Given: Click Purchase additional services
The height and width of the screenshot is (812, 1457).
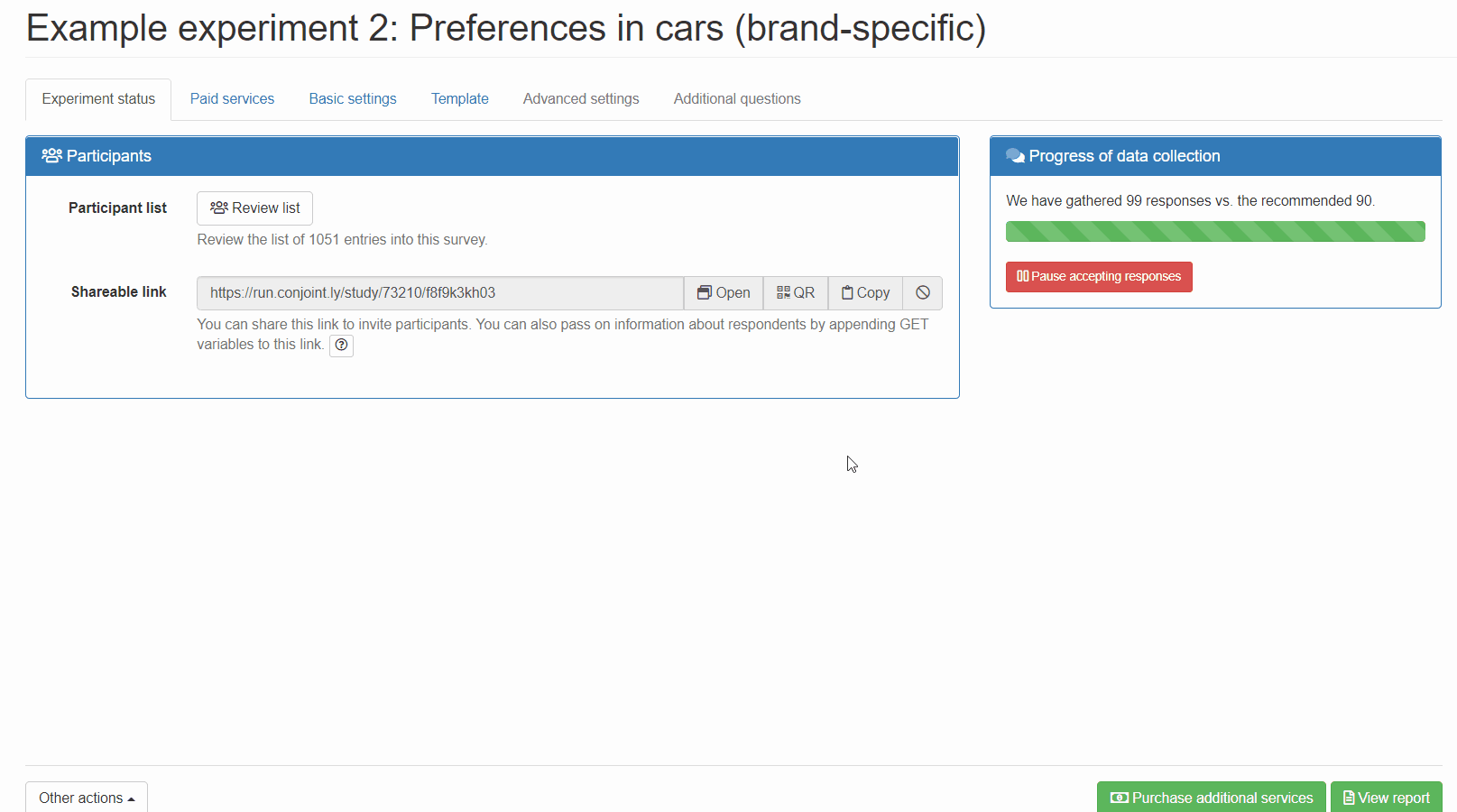Looking at the screenshot, I should pos(1212,798).
